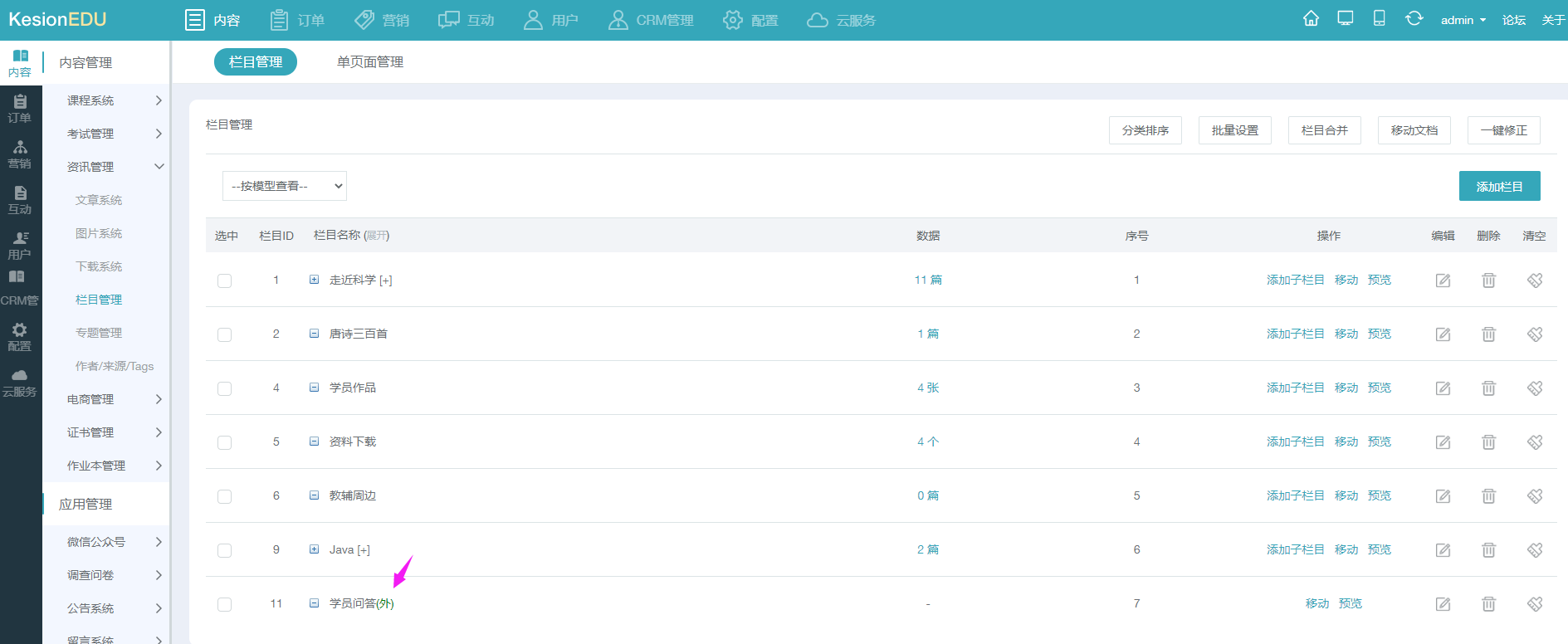The height and width of the screenshot is (644, 1568).
Task: Clear contents of 教辅周边 column
Action: click(x=1535, y=496)
